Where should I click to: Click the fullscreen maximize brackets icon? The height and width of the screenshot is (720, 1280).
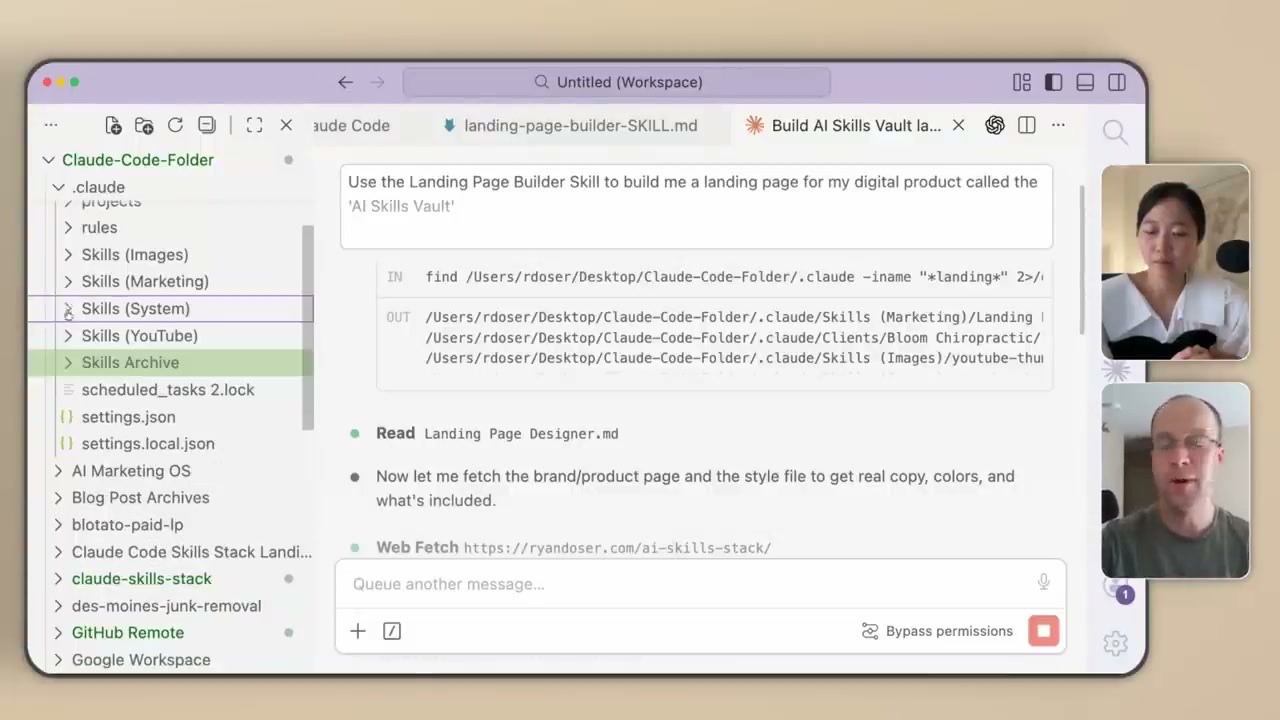click(x=254, y=125)
